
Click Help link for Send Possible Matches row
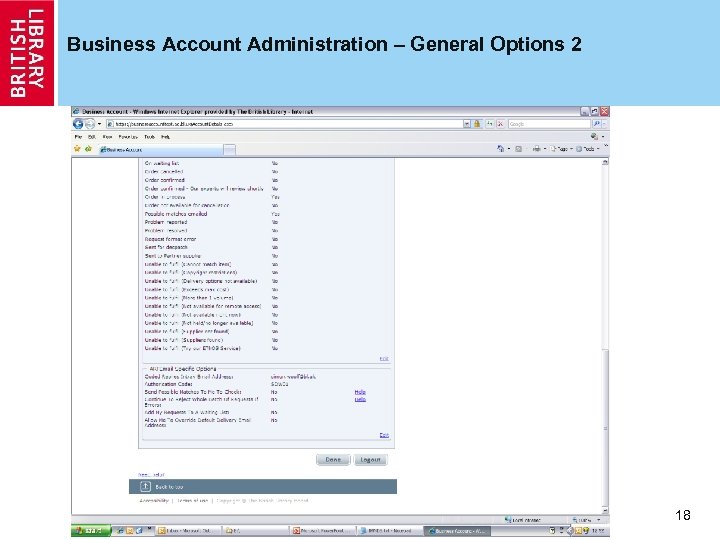pyautogui.click(x=360, y=392)
